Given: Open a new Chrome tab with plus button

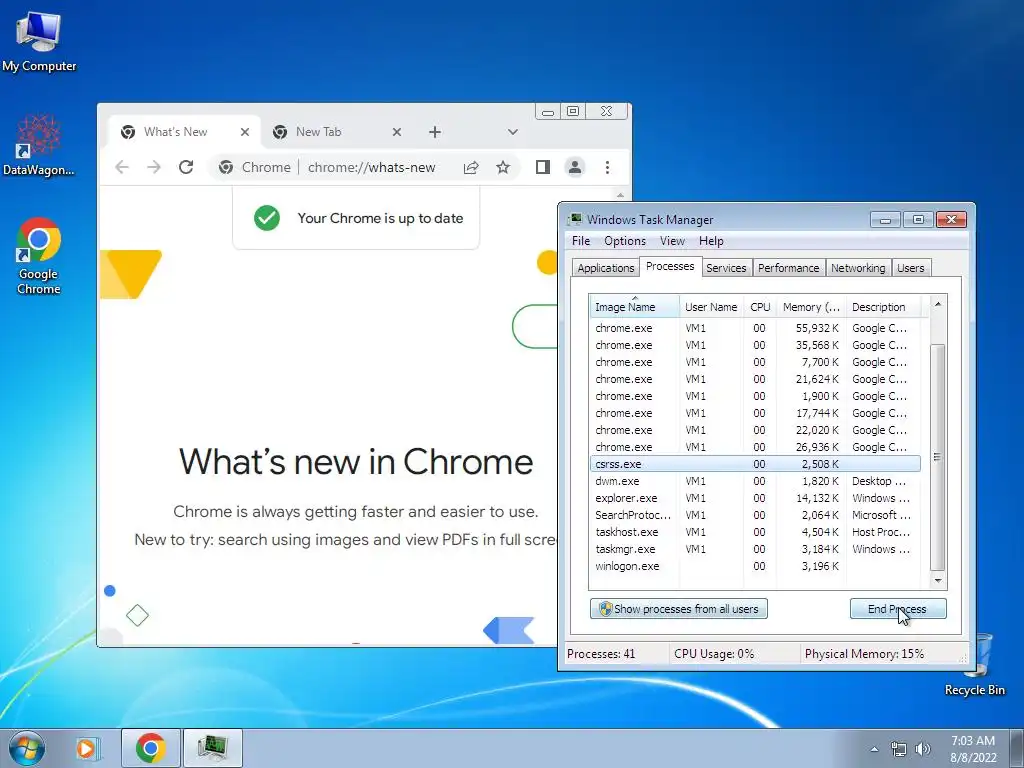Looking at the screenshot, I should (x=435, y=132).
